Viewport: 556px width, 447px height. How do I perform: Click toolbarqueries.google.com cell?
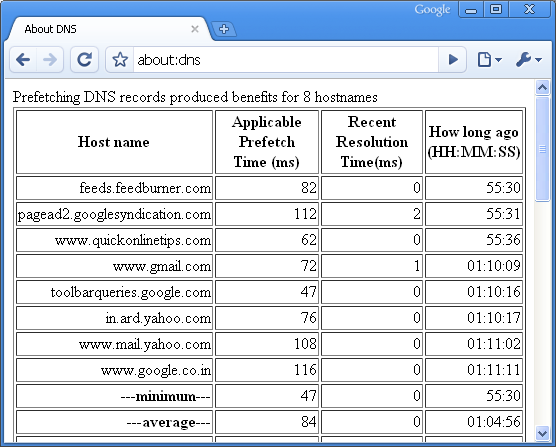[114, 292]
